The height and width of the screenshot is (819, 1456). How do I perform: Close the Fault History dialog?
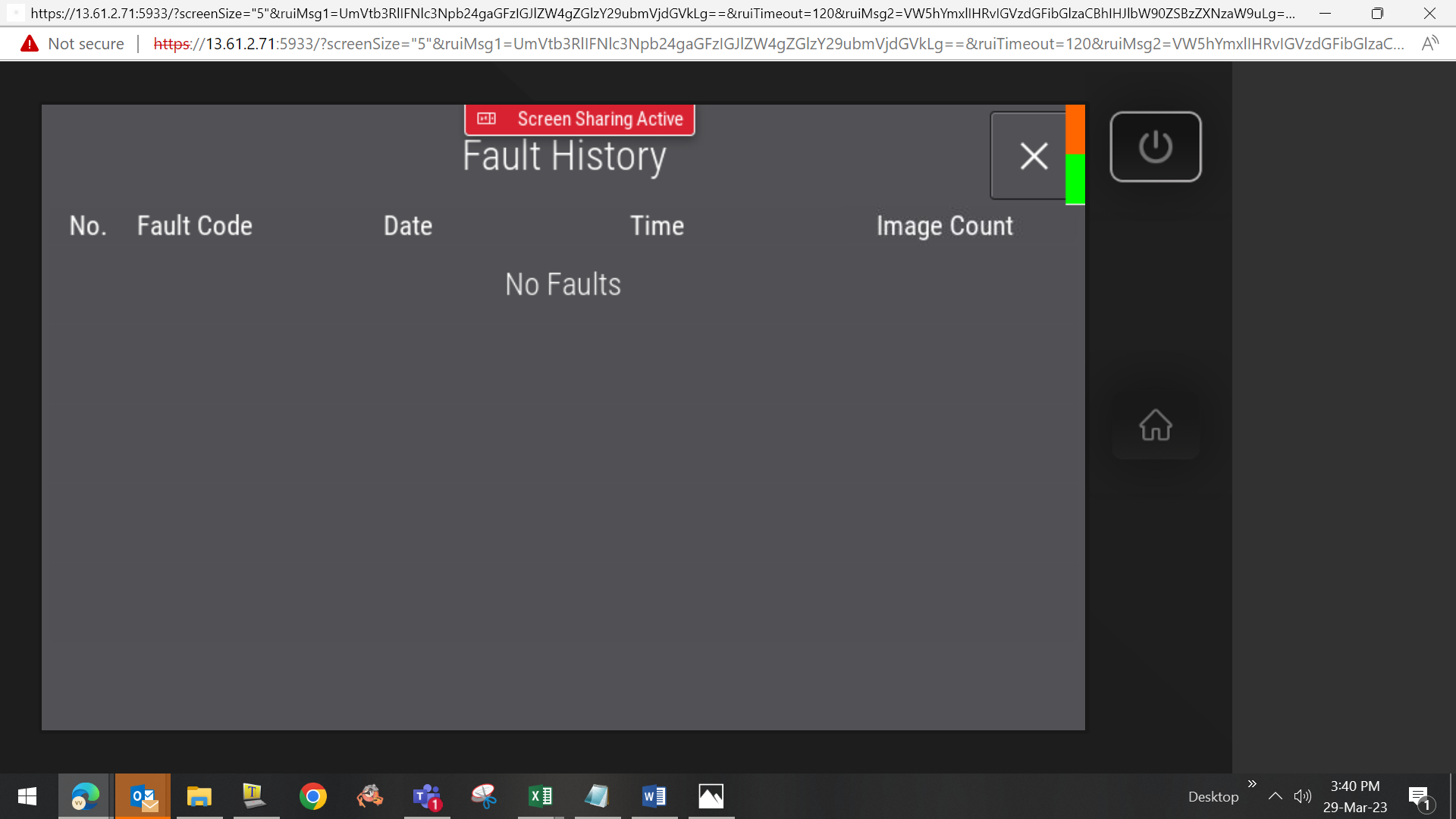coord(1033,156)
